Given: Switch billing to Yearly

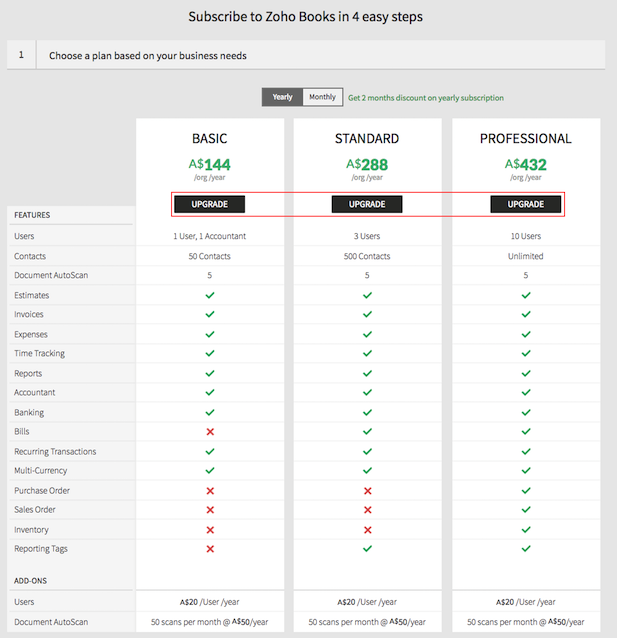Looking at the screenshot, I should [x=283, y=97].
